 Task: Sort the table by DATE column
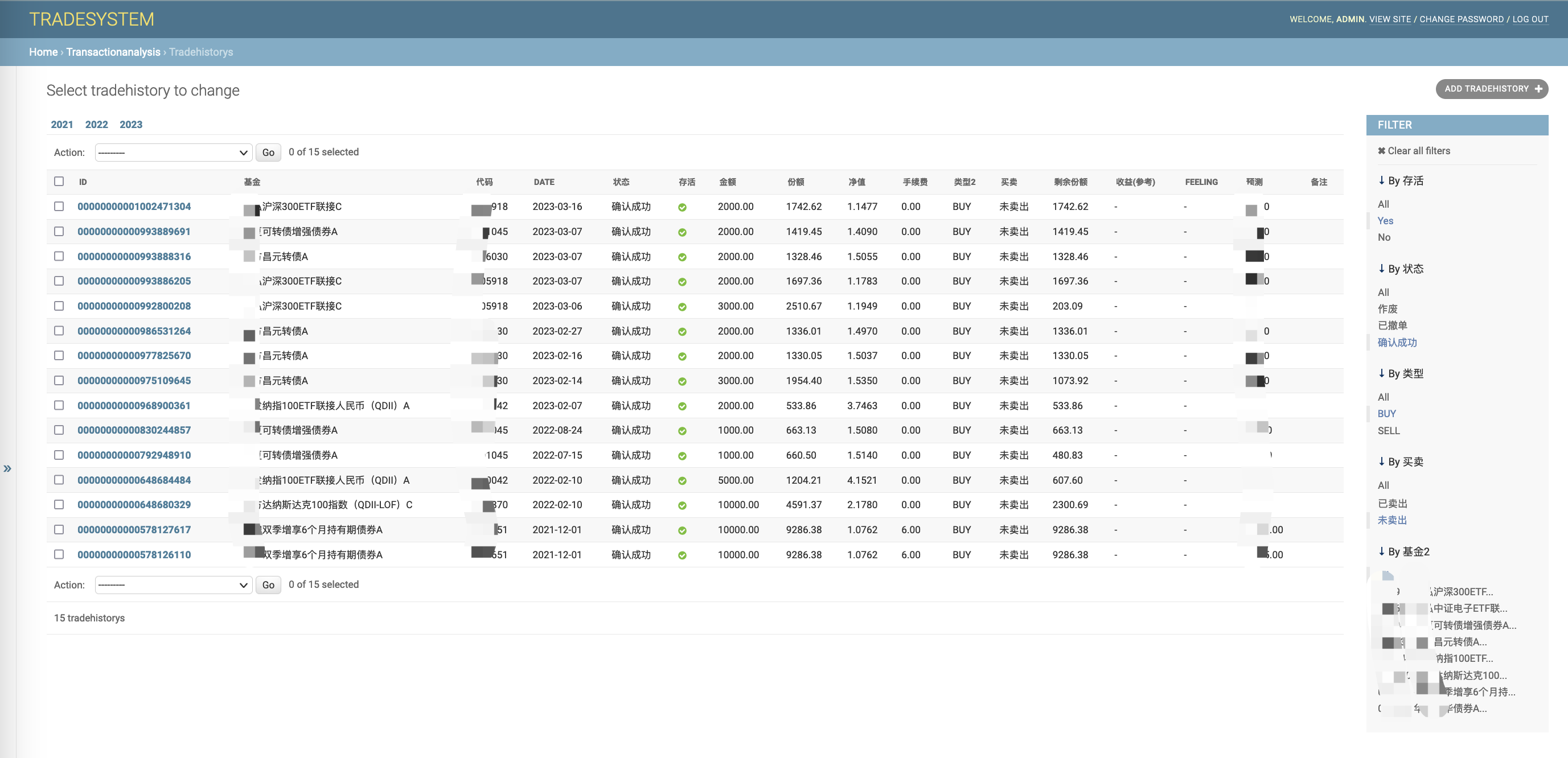point(544,182)
